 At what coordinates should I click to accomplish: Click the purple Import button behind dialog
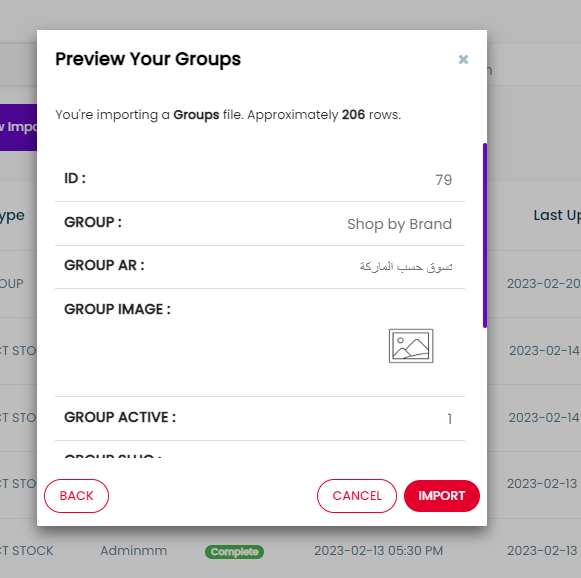tap(19, 127)
